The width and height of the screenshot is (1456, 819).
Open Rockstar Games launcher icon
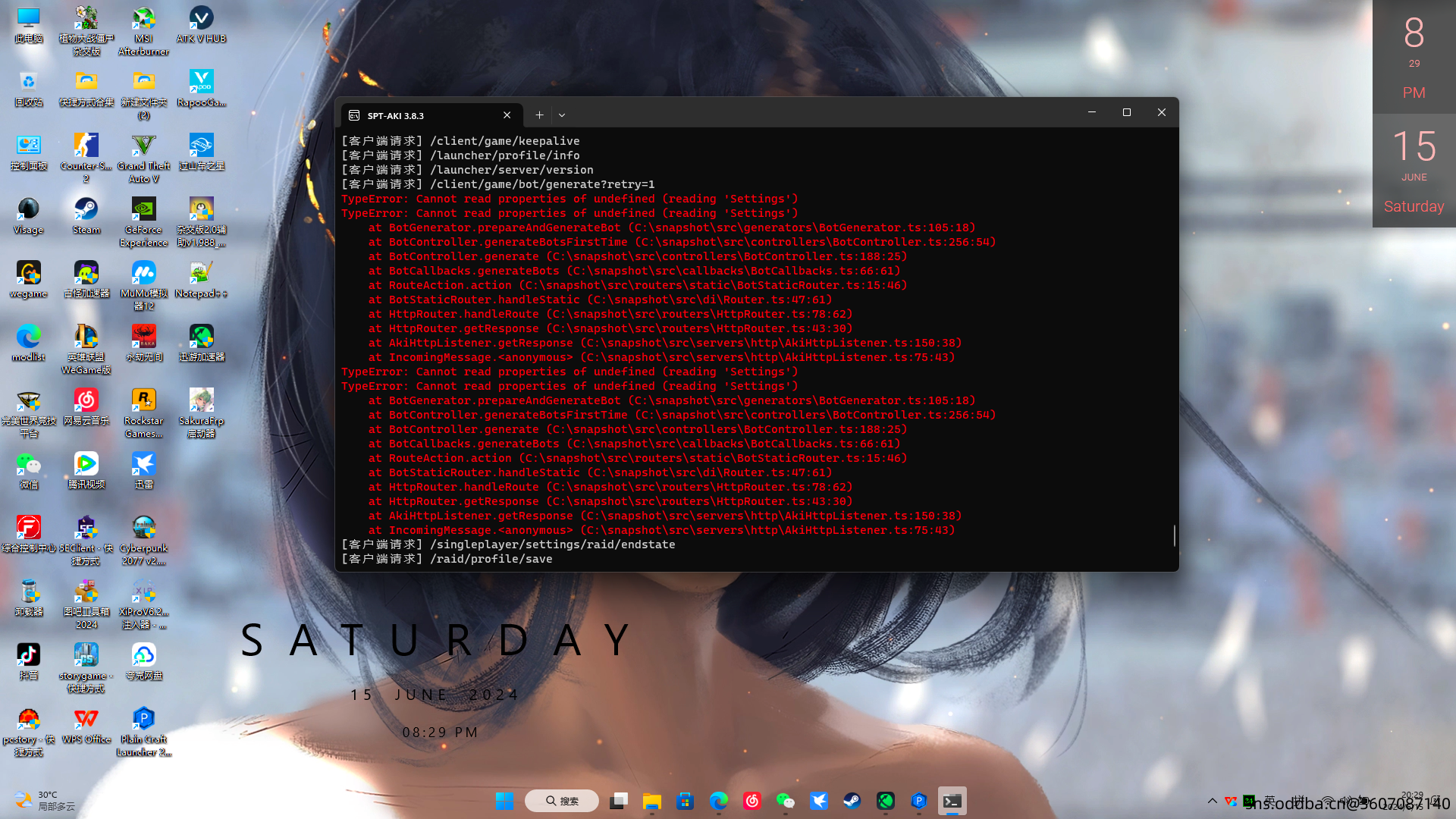(x=143, y=400)
